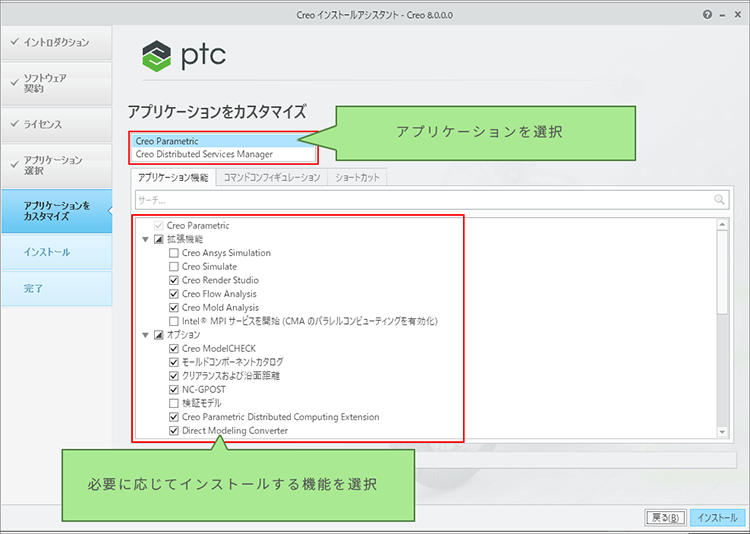This screenshot has height=534, width=750.
Task: Uncheck Creo Mold Analysis
Action: click(174, 307)
